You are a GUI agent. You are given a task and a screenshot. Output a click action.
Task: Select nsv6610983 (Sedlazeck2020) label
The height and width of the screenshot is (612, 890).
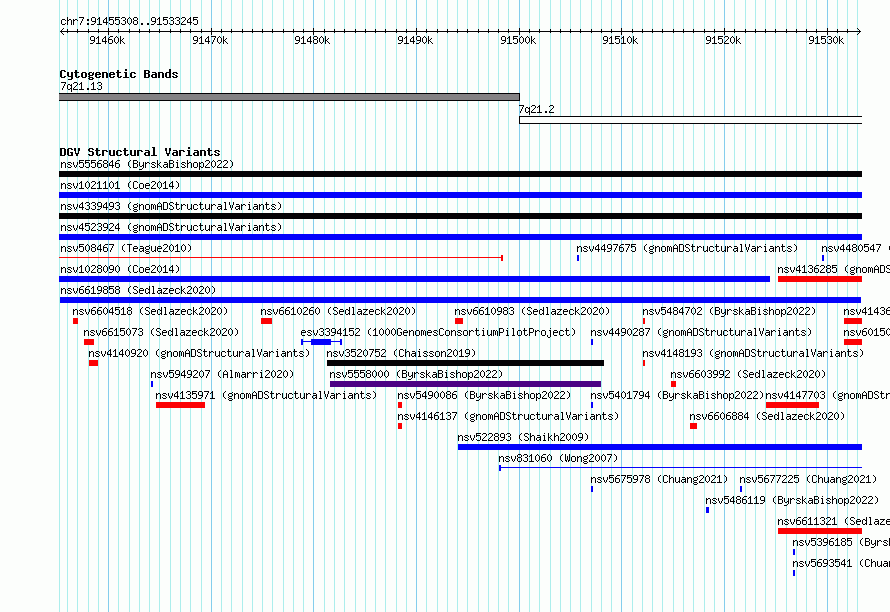click(532, 311)
